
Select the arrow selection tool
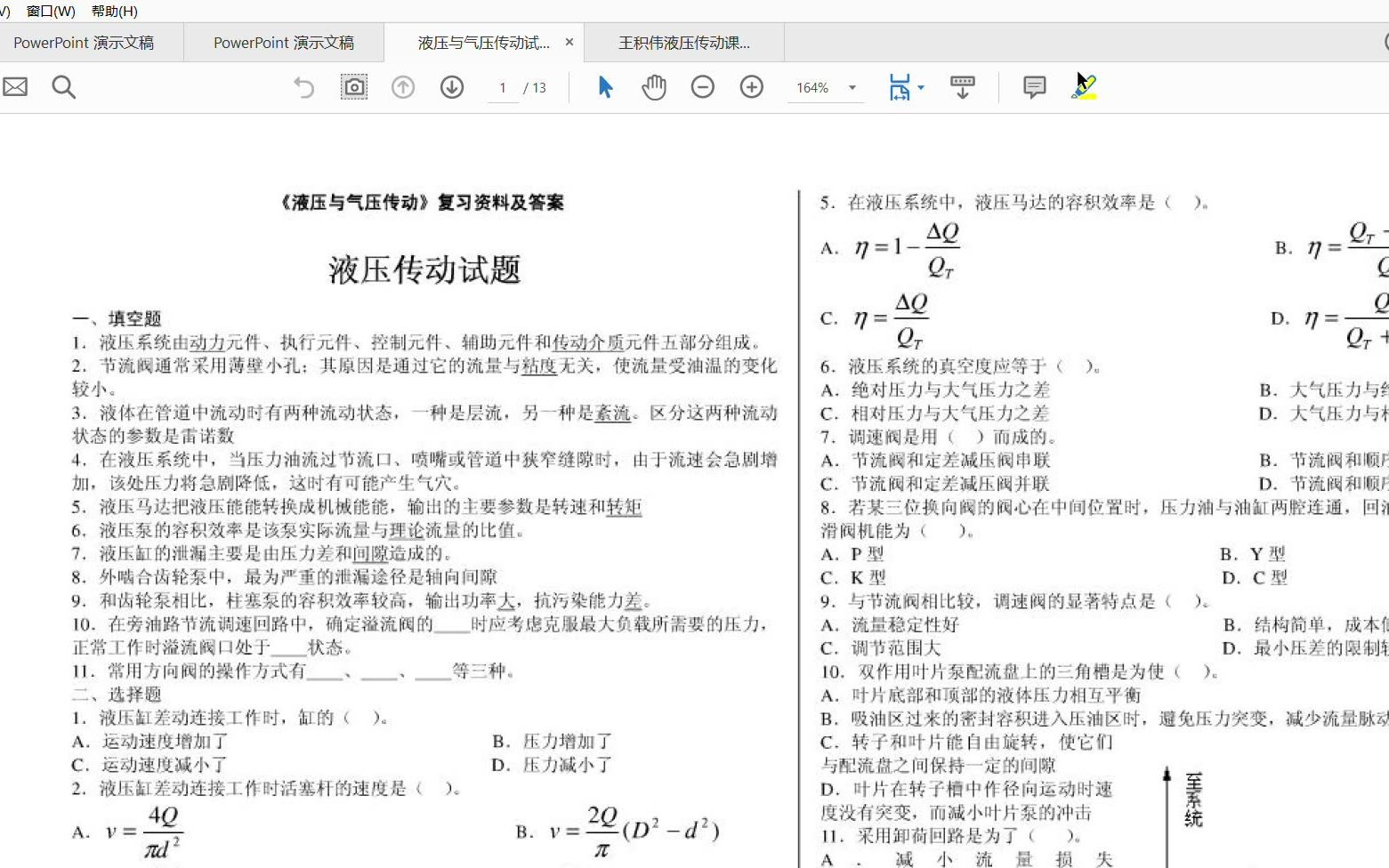tap(605, 87)
